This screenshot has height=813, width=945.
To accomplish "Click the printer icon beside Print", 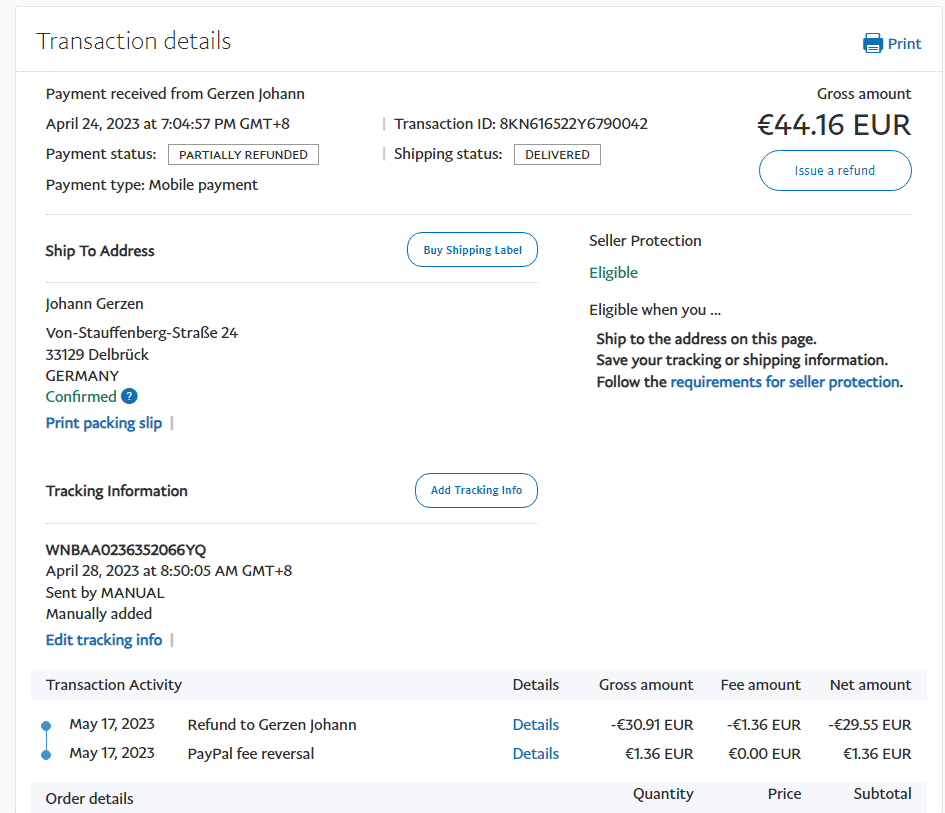I will point(872,43).
